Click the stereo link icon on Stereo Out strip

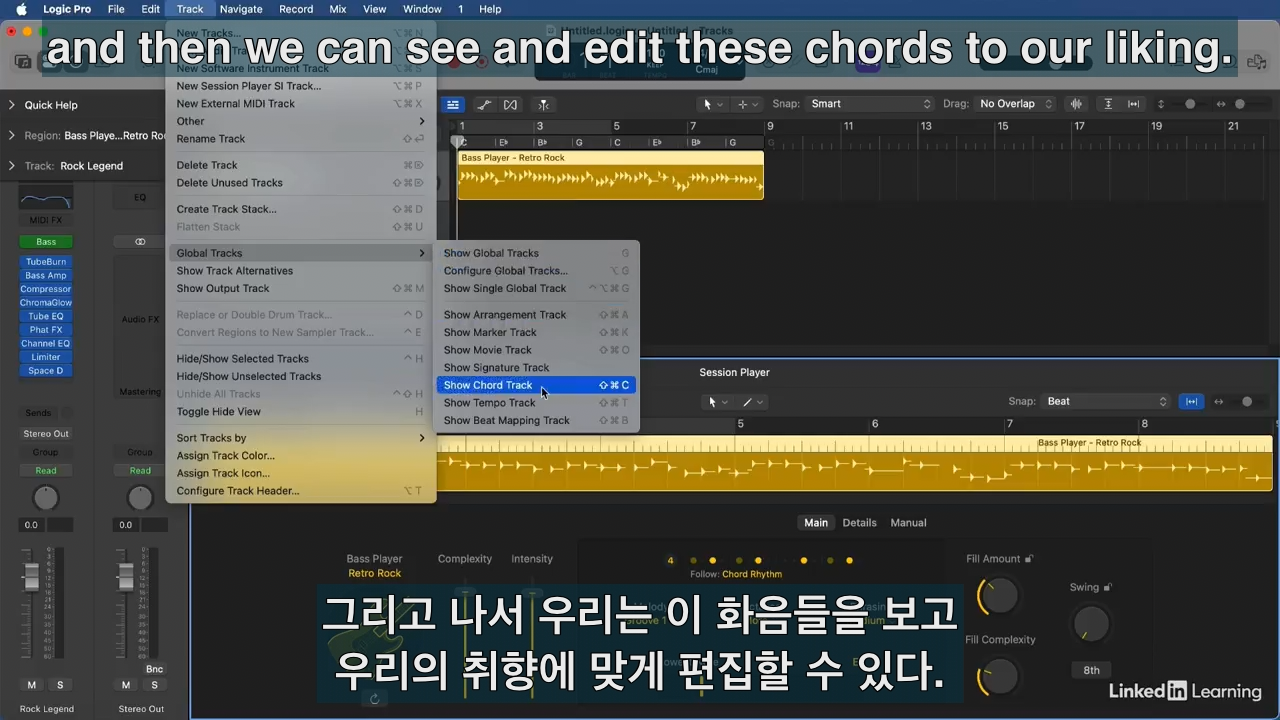click(x=140, y=242)
